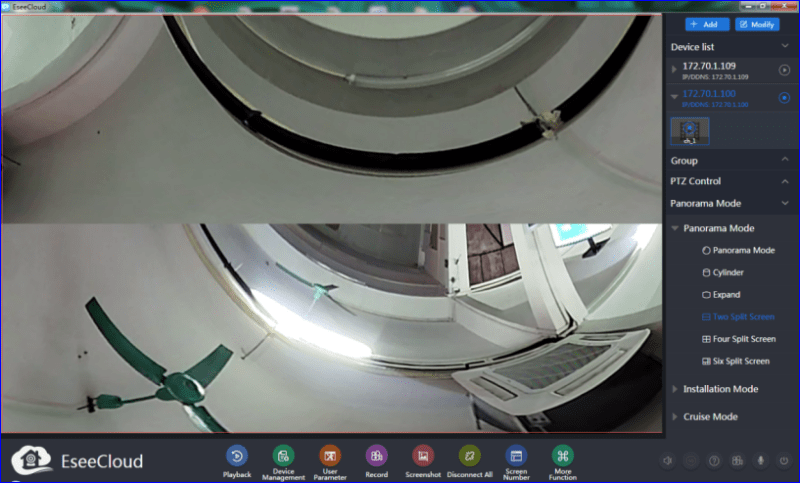Open the More Function icon
This screenshot has height=484, width=800.
coord(563,457)
